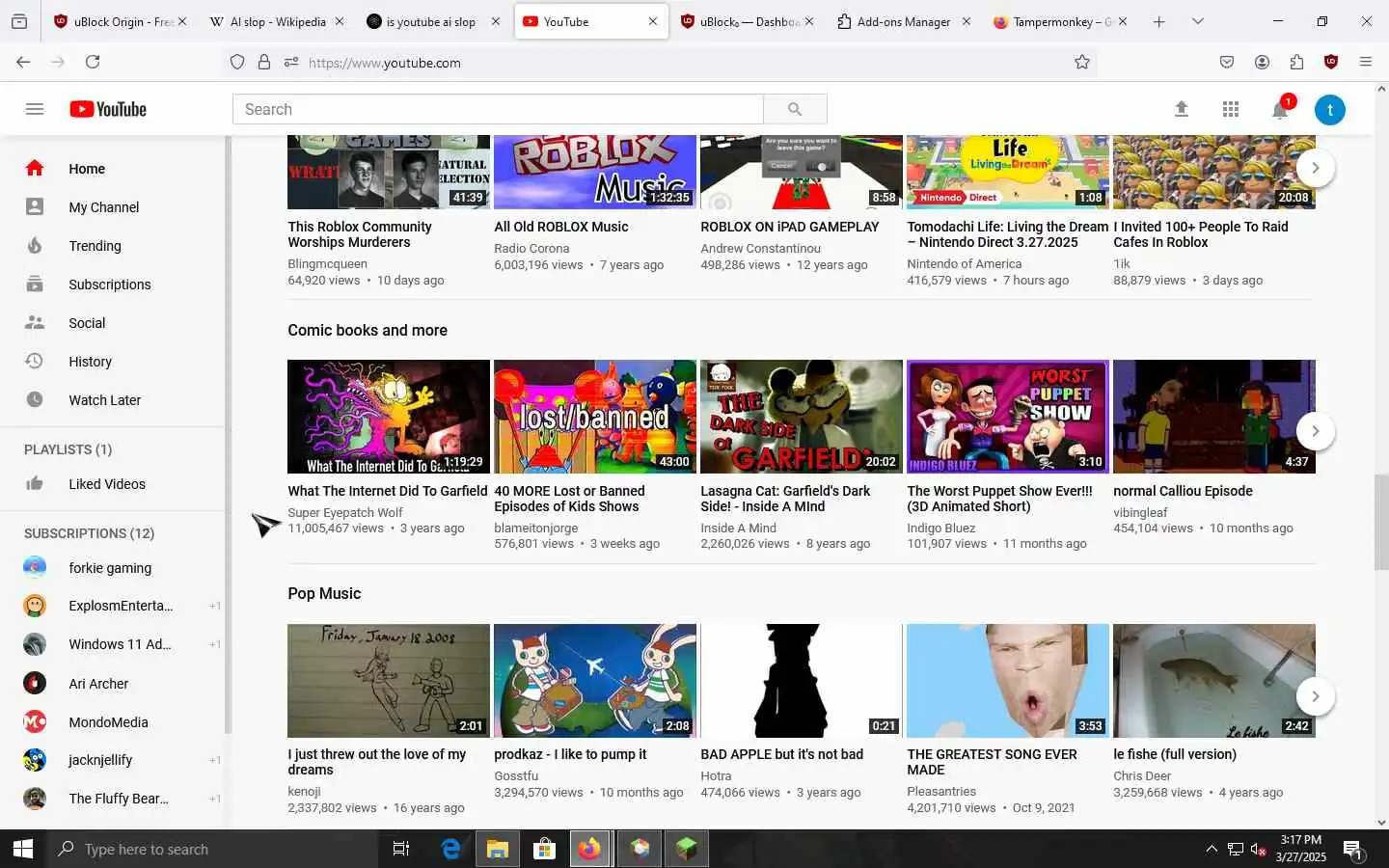1389x868 pixels.
Task: Open Microsoft Store from the taskbar
Action: point(544,849)
